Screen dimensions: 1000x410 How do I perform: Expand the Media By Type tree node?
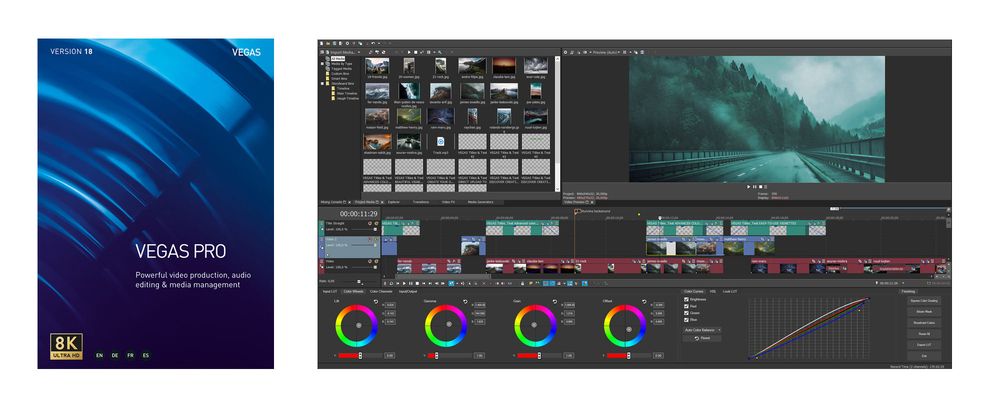[x=322, y=64]
